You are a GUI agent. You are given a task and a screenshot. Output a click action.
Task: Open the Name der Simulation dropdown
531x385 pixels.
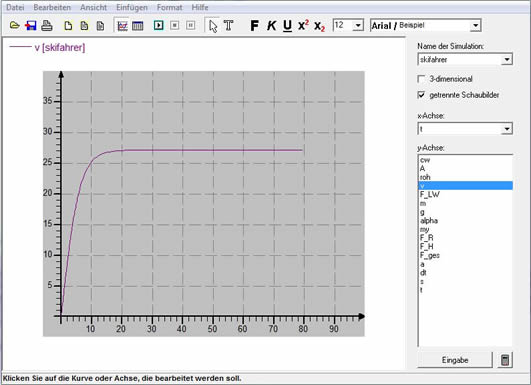507,60
